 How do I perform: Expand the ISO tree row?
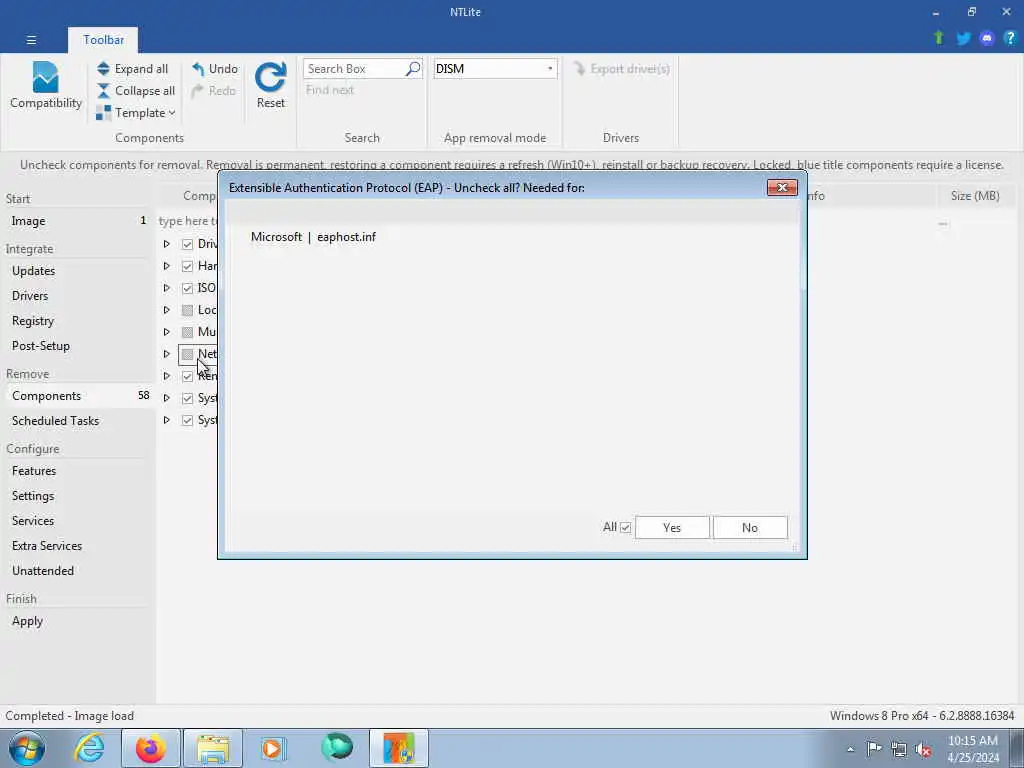[167, 288]
